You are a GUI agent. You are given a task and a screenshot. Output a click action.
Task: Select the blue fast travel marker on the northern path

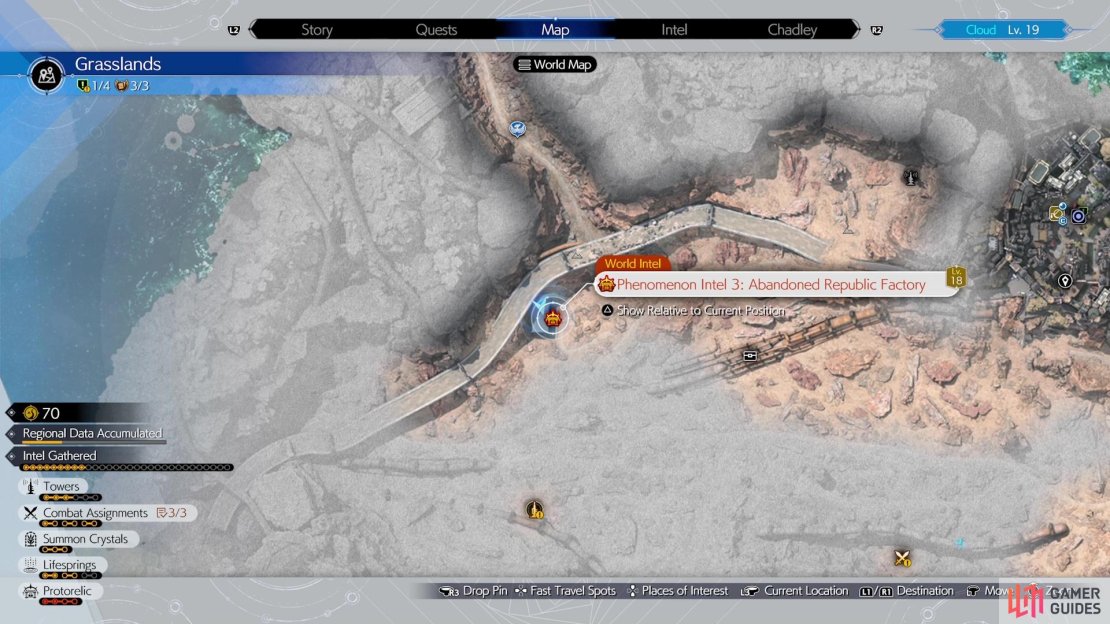tap(517, 129)
